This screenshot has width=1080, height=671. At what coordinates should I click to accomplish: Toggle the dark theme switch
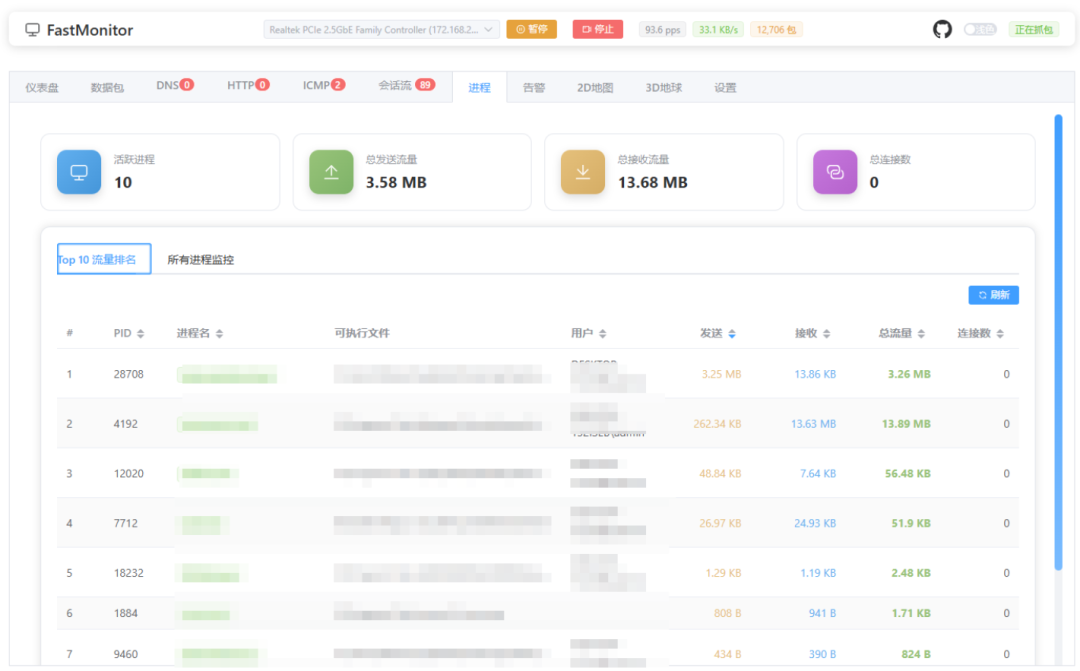(979, 29)
